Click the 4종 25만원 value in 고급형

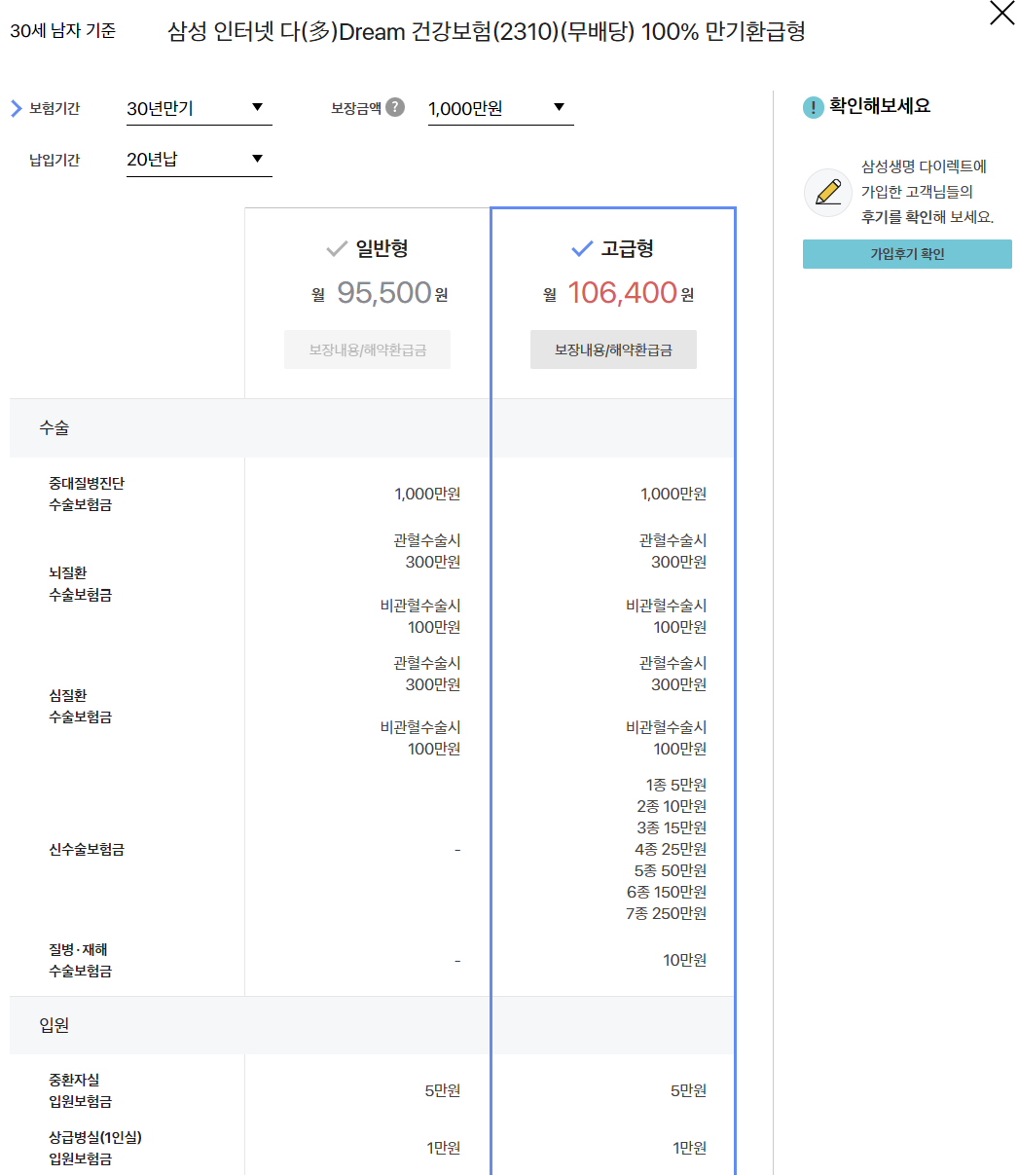pyautogui.click(x=671, y=849)
